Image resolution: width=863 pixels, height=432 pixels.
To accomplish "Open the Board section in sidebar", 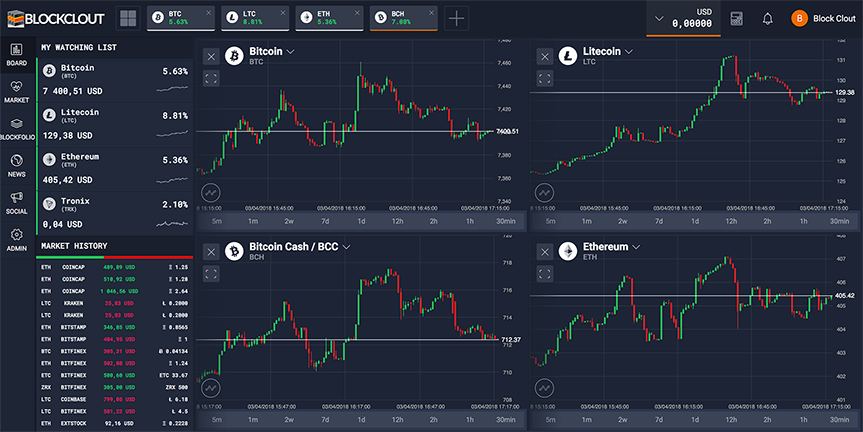I will 17,55.
